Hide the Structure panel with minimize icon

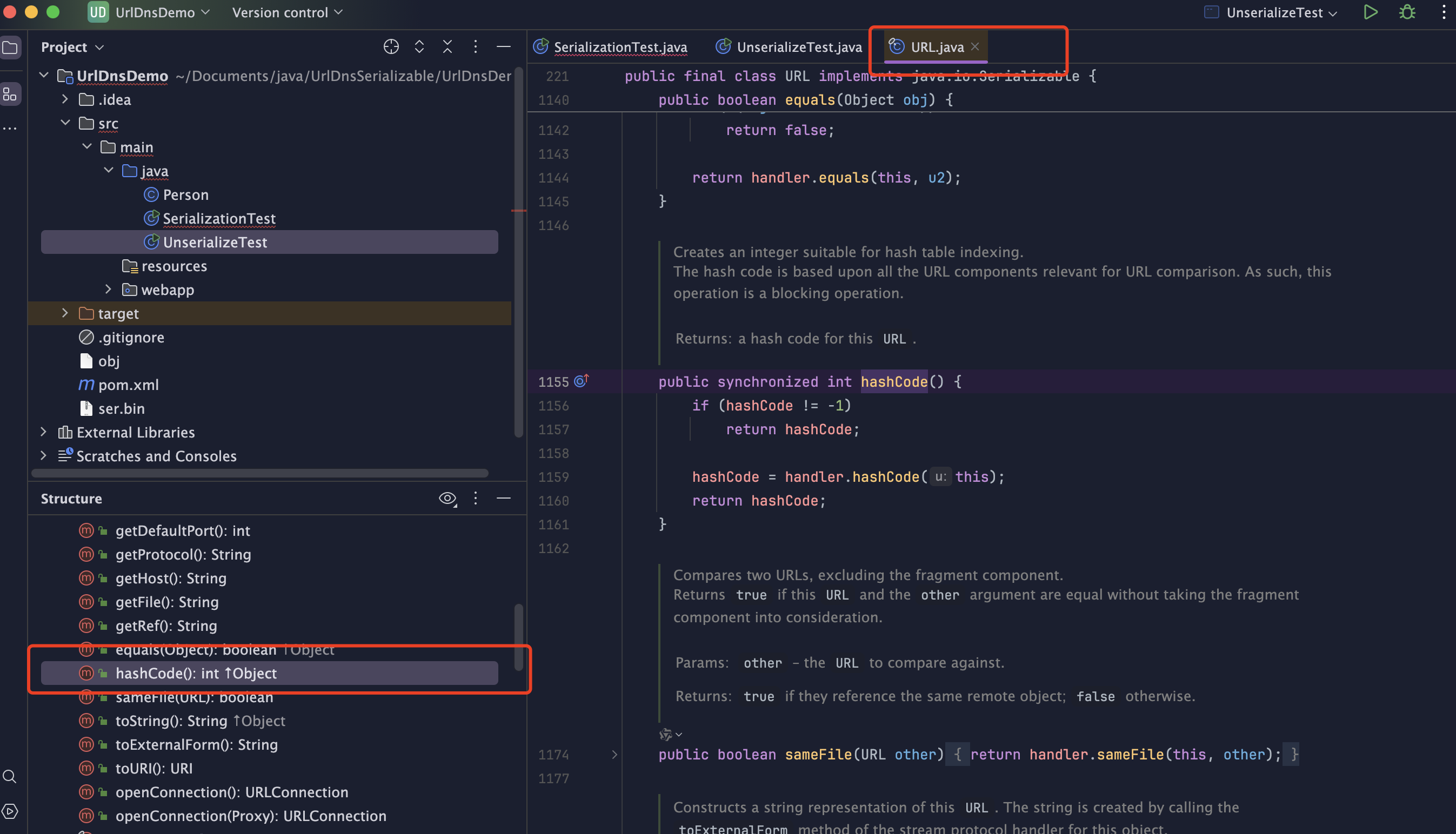(504, 499)
